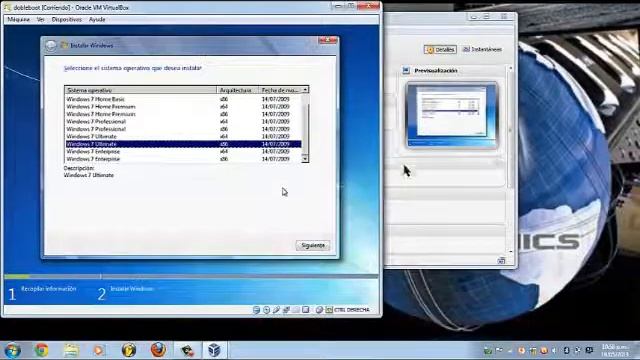Select Windows 7 Professional x64 row

click(183, 122)
